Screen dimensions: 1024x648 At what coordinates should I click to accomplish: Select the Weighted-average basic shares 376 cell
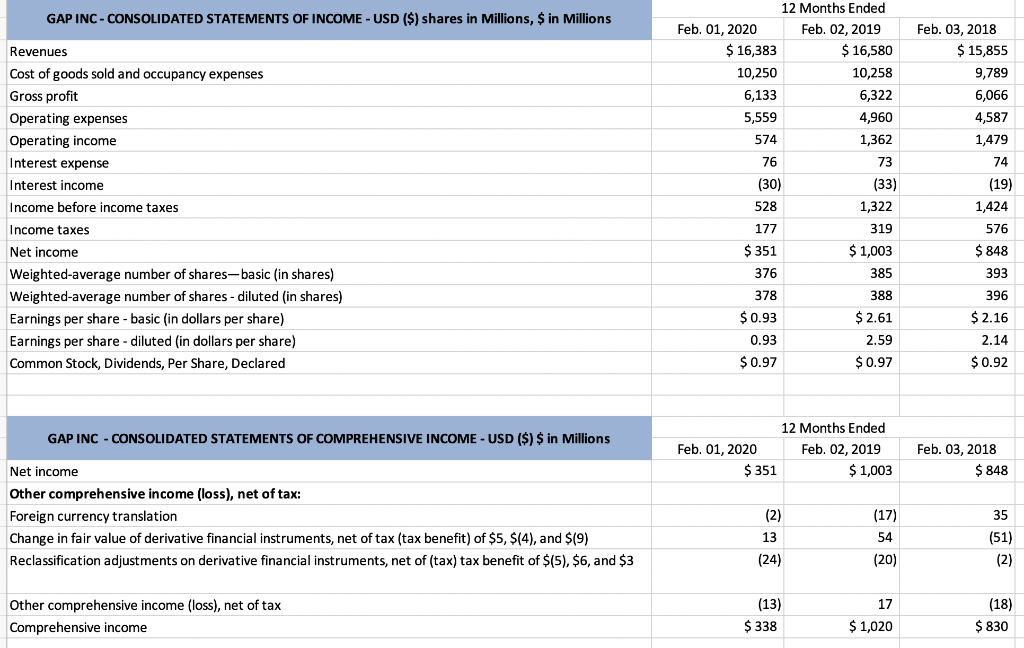tap(769, 274)
